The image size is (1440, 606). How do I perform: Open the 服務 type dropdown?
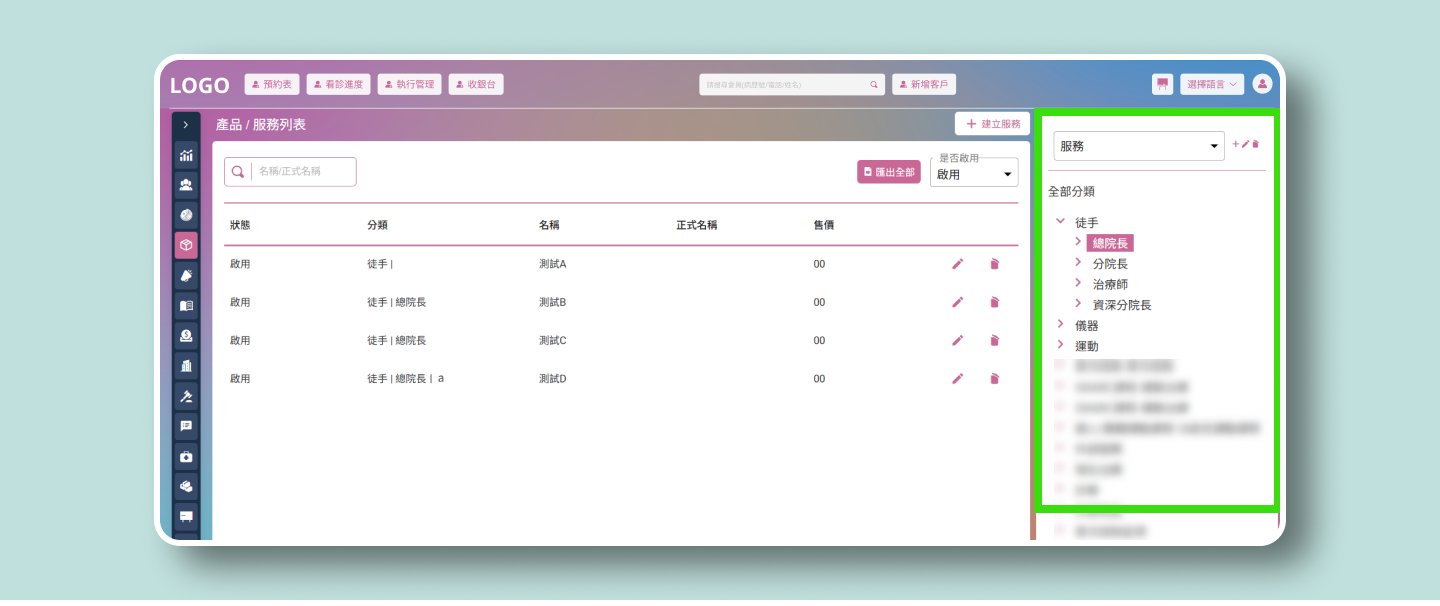click(1138, 146)
